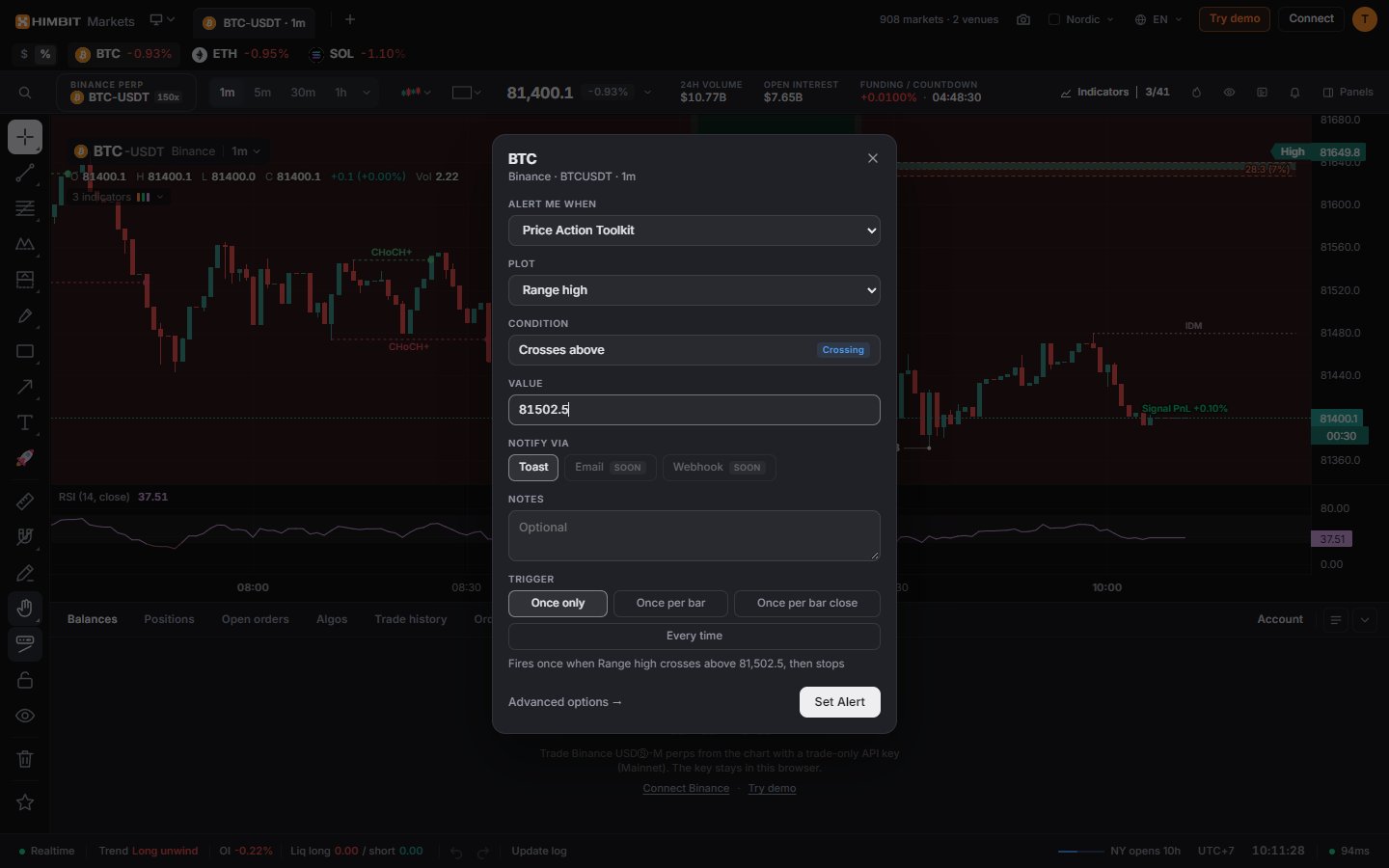Click the alert Value input field
The height and width of the screenshot is (868, 1389).
(x=694, y=410)
